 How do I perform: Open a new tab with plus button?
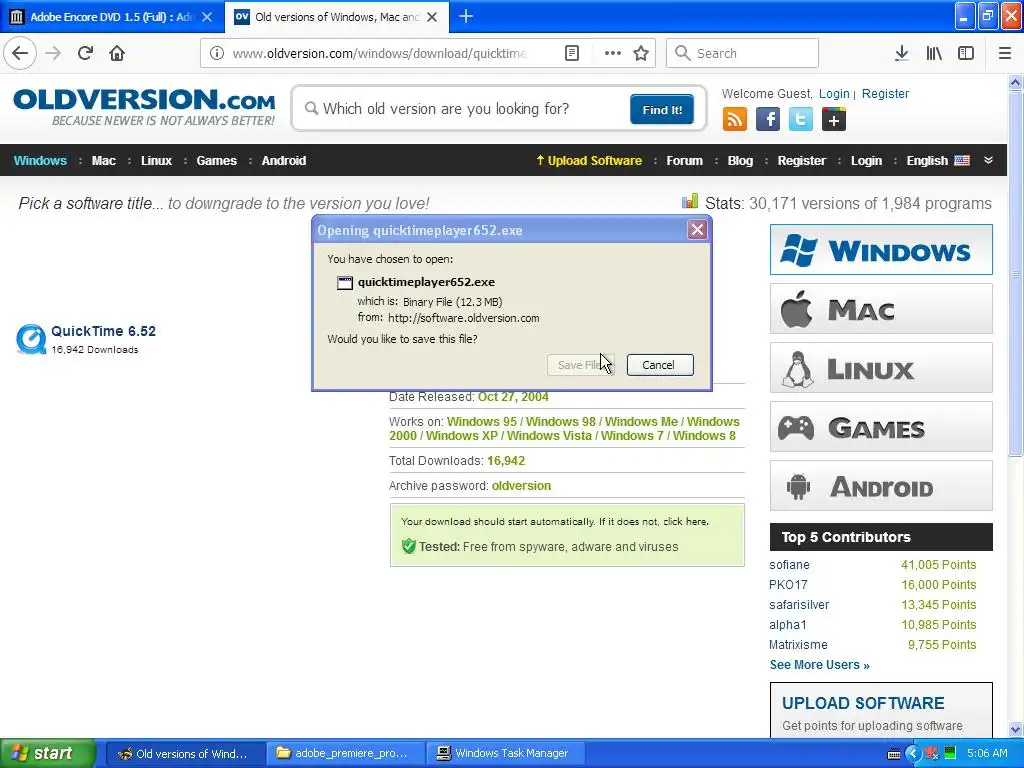[x=466, y=16]
